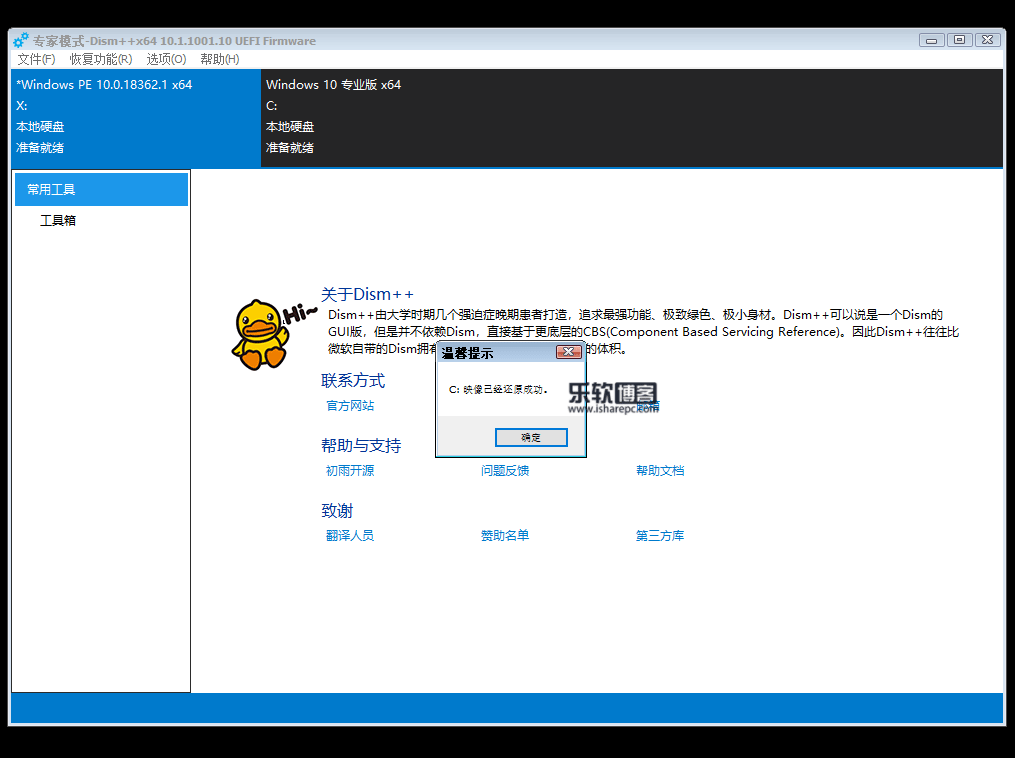Open the 帮助(H) menu
Screen dimensions: 1015x758
pyautogui.click(x=219, y=59)
